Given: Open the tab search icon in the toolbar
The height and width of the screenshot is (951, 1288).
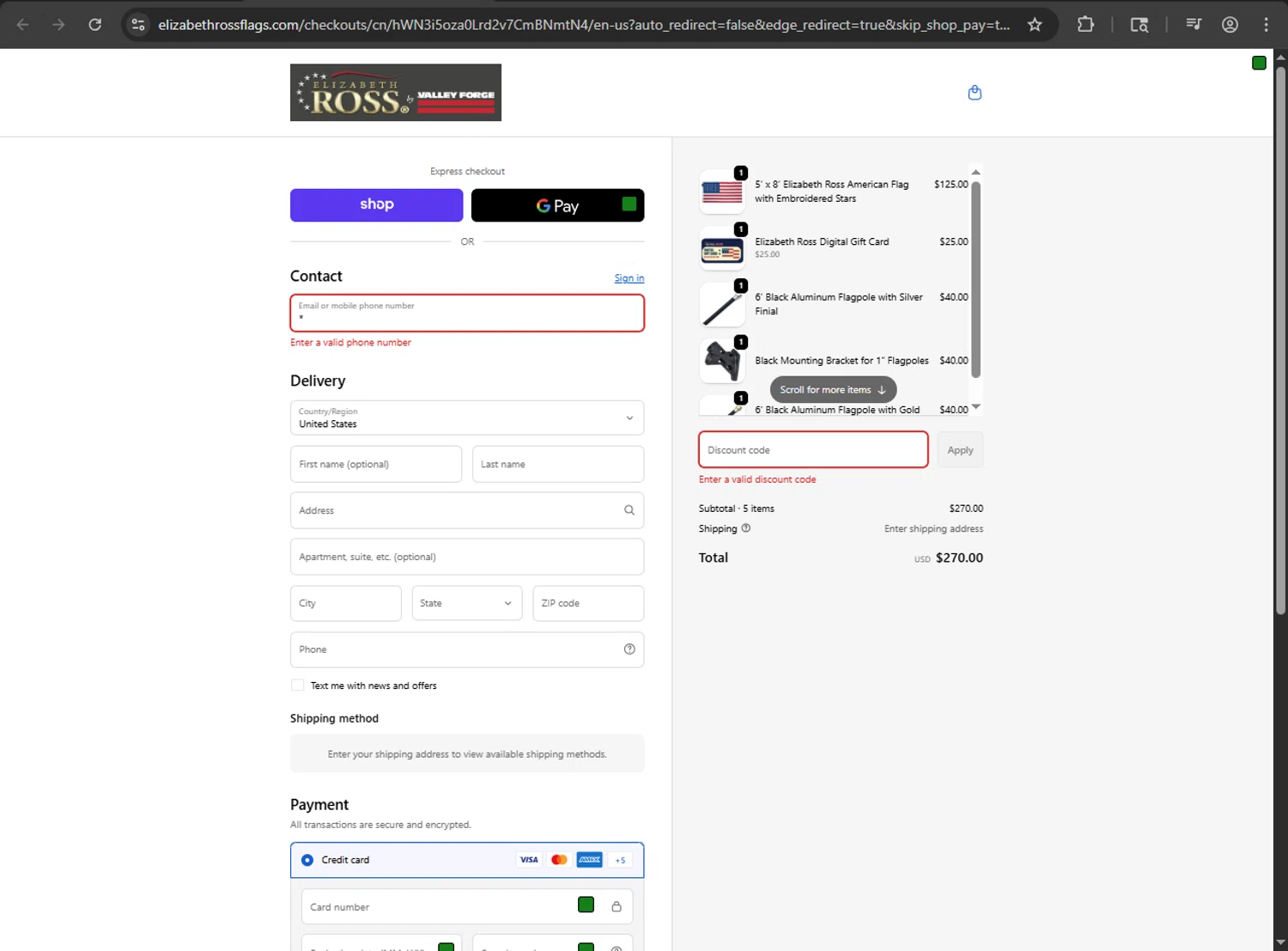Looking at the screenshot, I should [1139, 24].
